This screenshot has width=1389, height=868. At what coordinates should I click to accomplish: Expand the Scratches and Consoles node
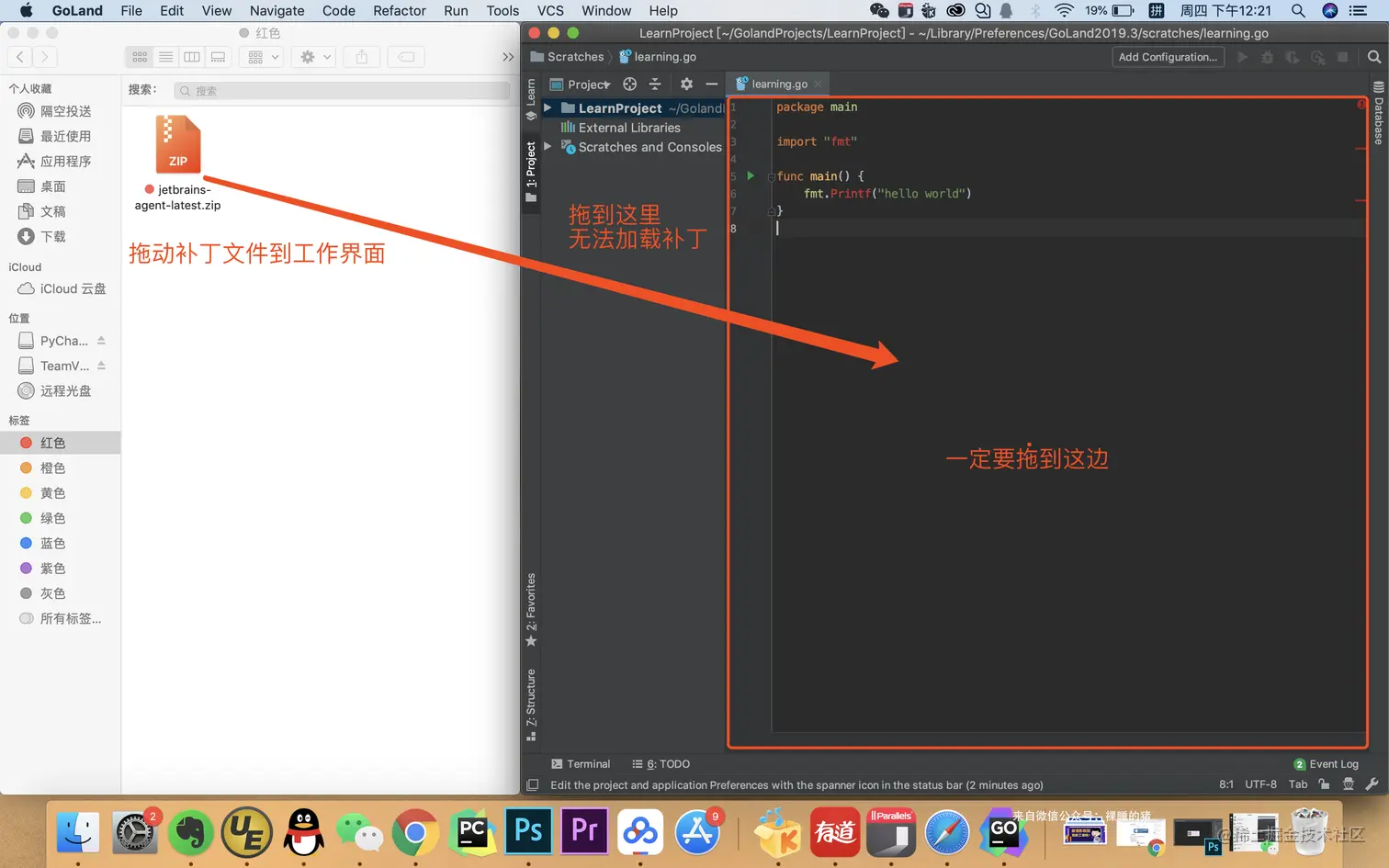pos(548,146)
